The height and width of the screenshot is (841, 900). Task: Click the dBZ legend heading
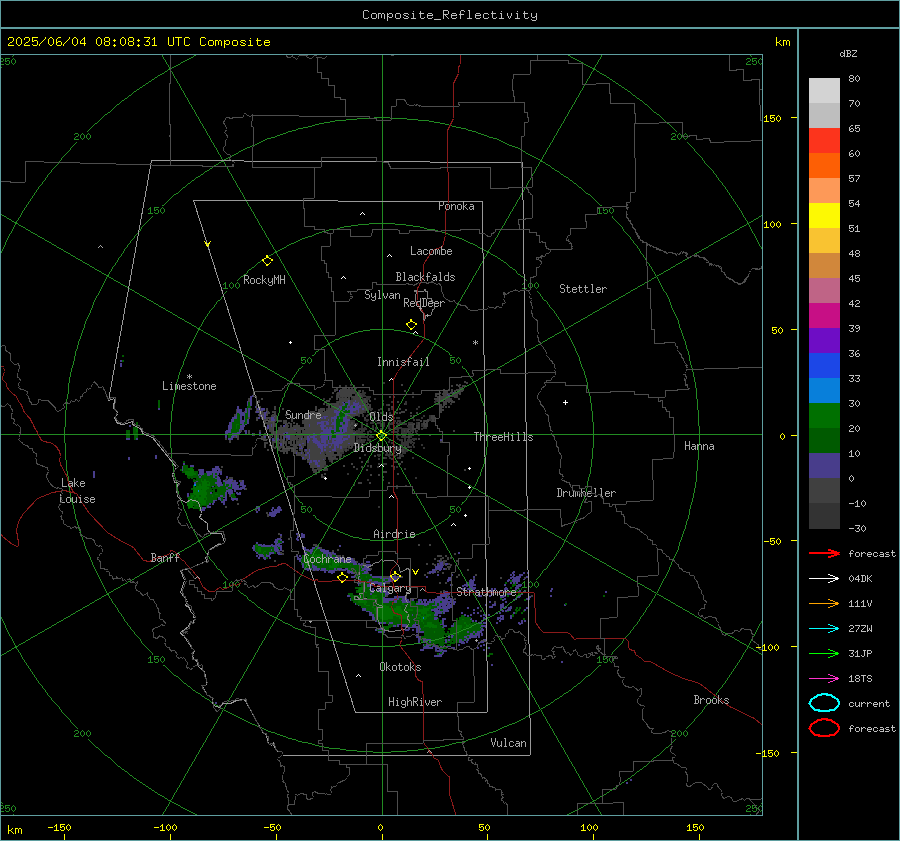[848, 53]
